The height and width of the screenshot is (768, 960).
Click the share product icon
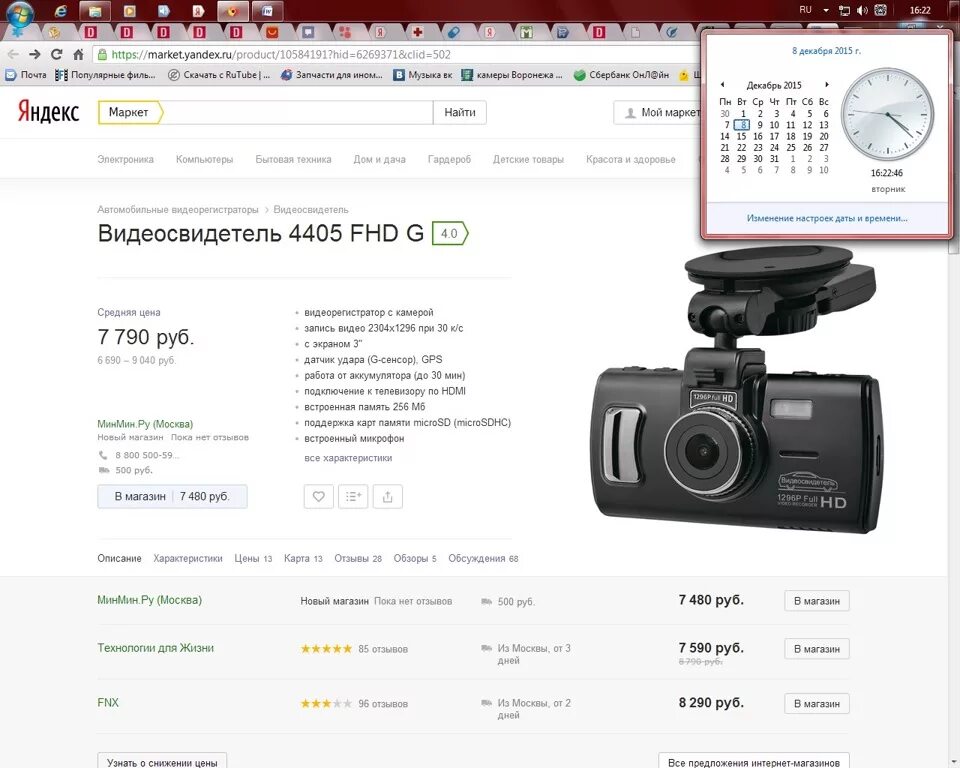pyautogui.click(x=388, y=497)
